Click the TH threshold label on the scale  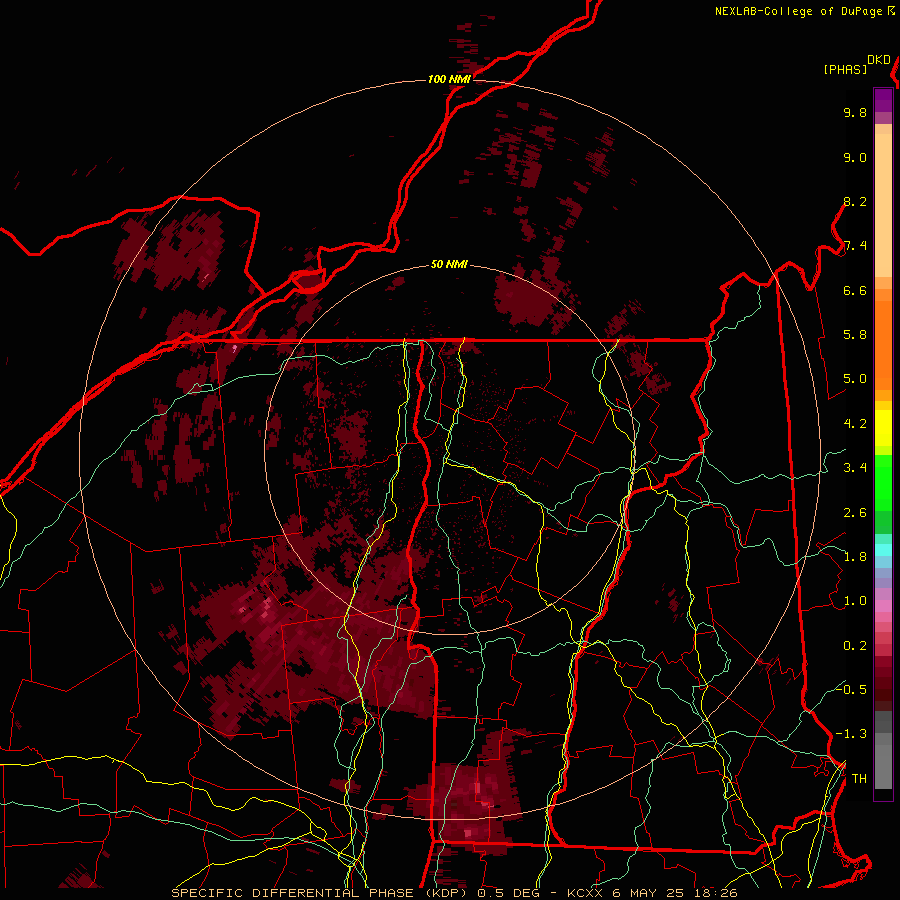[859, 779]
